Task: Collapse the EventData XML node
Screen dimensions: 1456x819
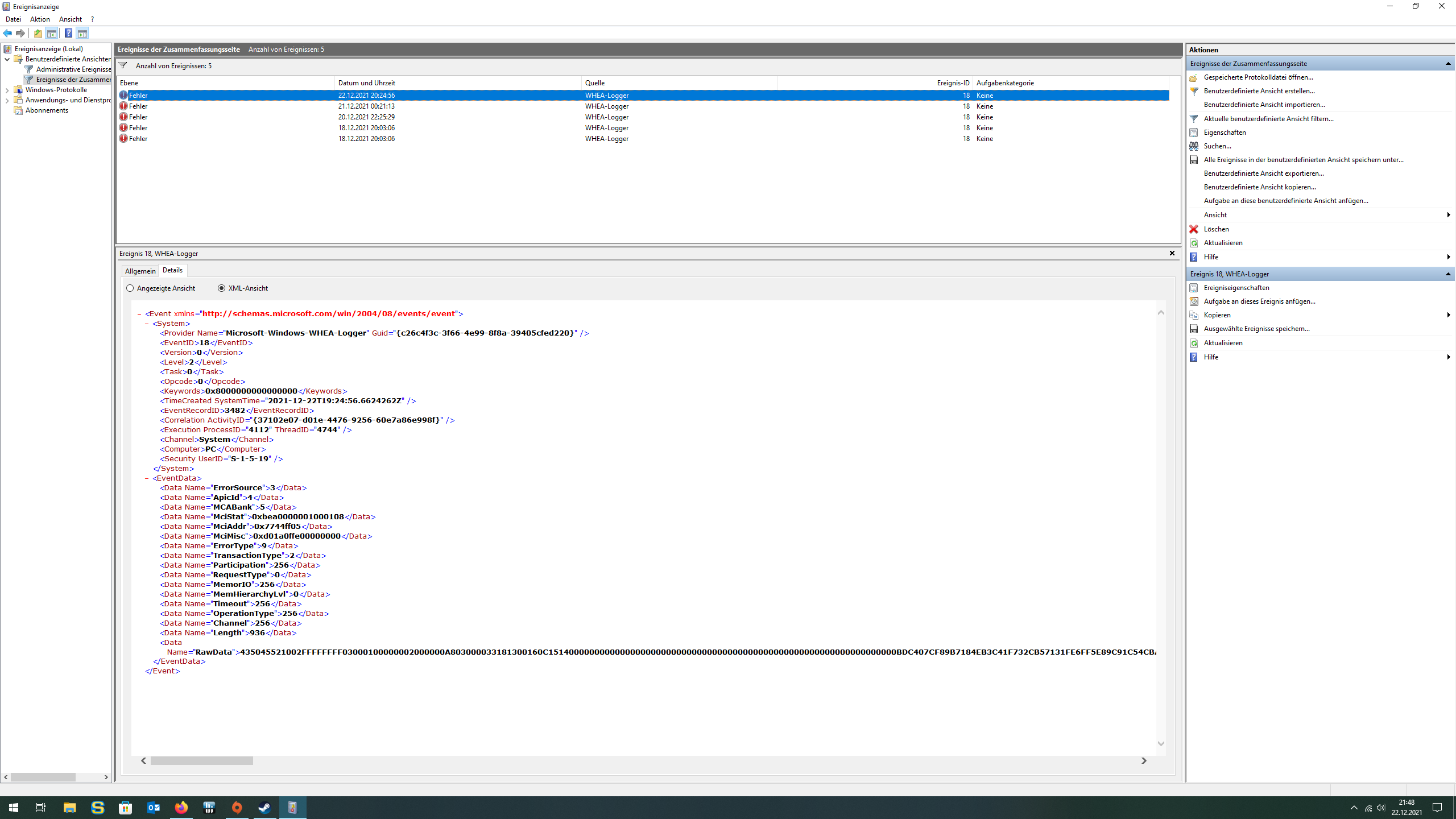Action: click(147, 478)
